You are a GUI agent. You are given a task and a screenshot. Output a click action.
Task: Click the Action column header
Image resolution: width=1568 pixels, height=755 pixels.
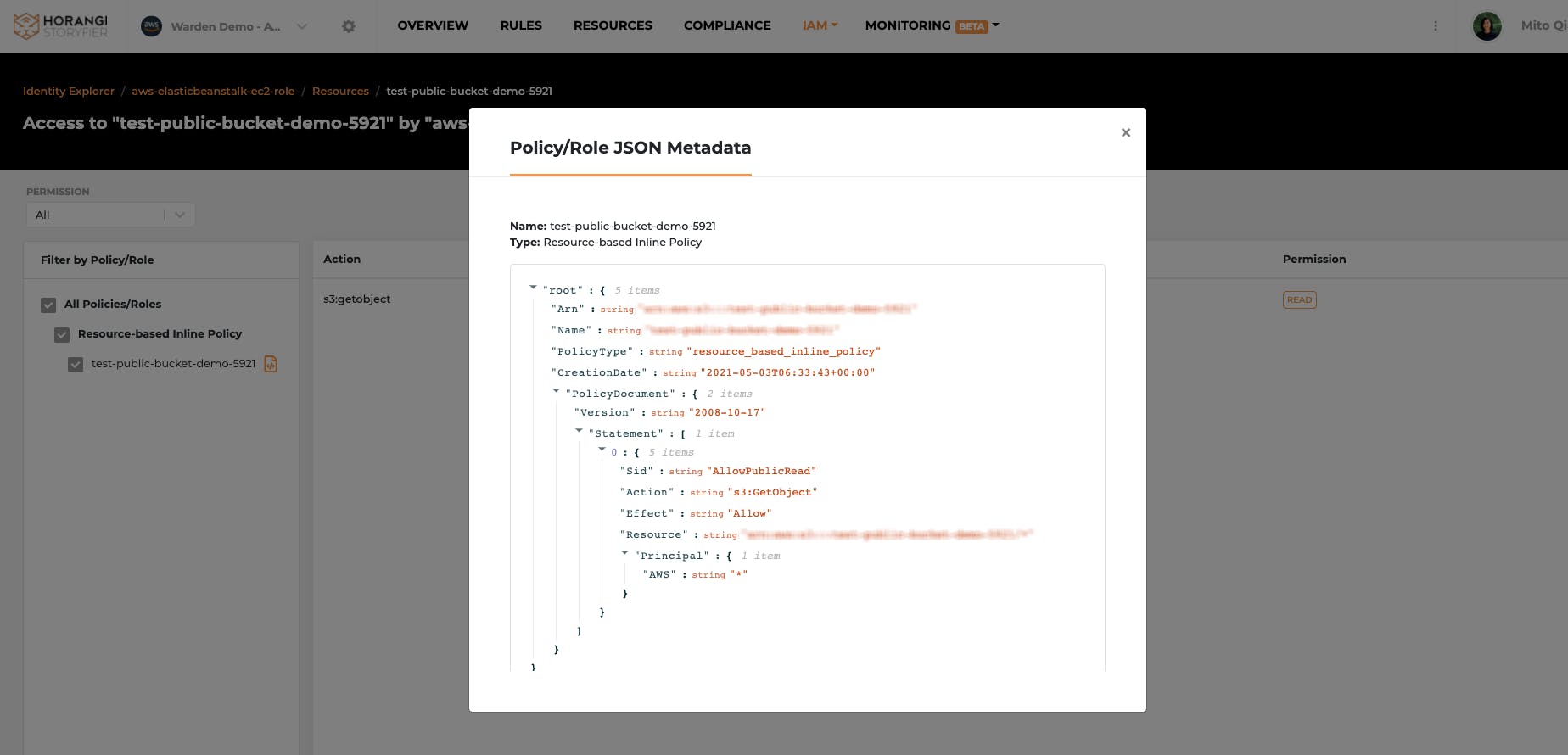click(x=342, y=260)
